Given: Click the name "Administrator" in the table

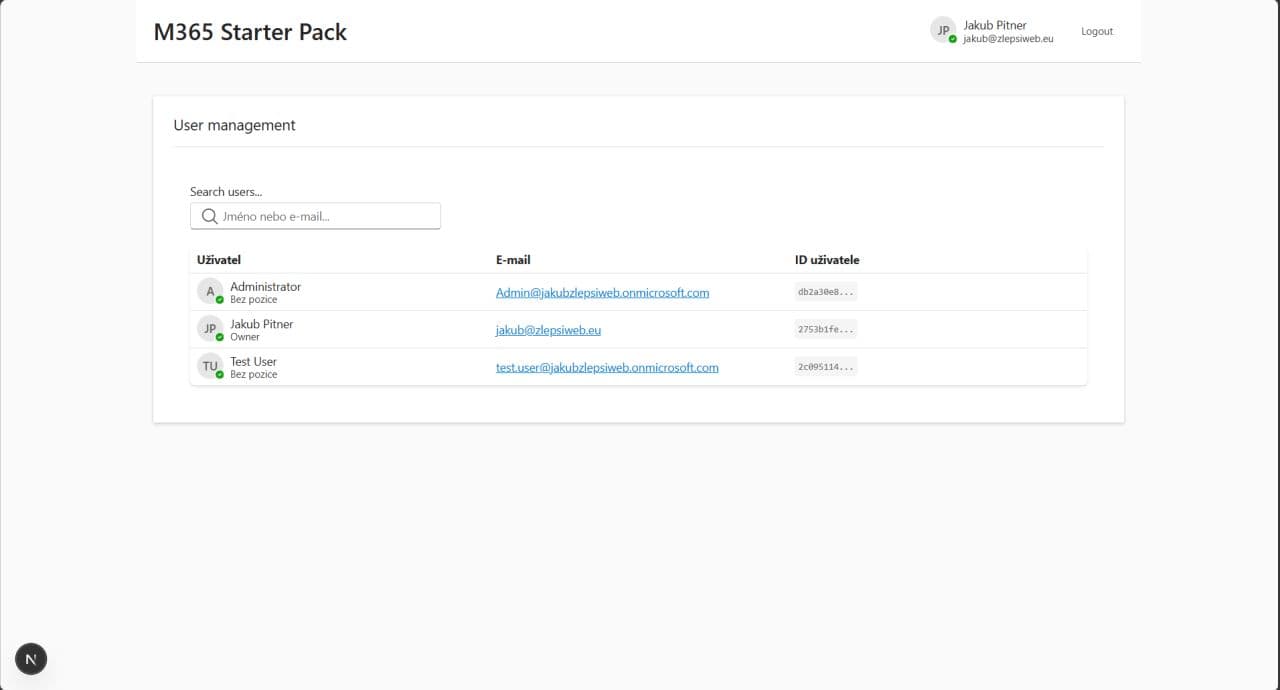Looking at the screenshot, I should [x=265, y=286].
